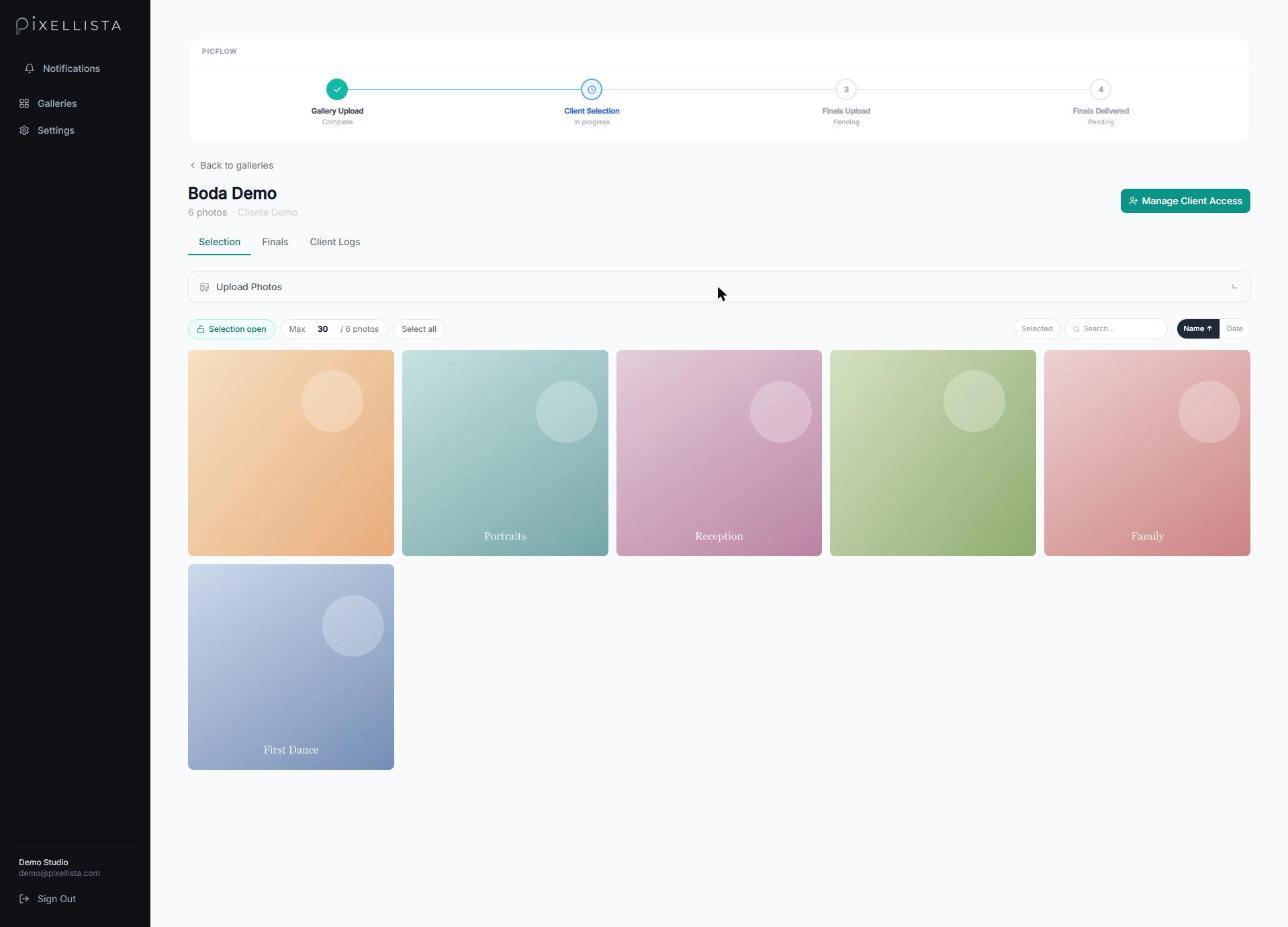Click the Upload Photos image icon
The width and height of the screenshot is (1288, 927).
click(204, 287)
